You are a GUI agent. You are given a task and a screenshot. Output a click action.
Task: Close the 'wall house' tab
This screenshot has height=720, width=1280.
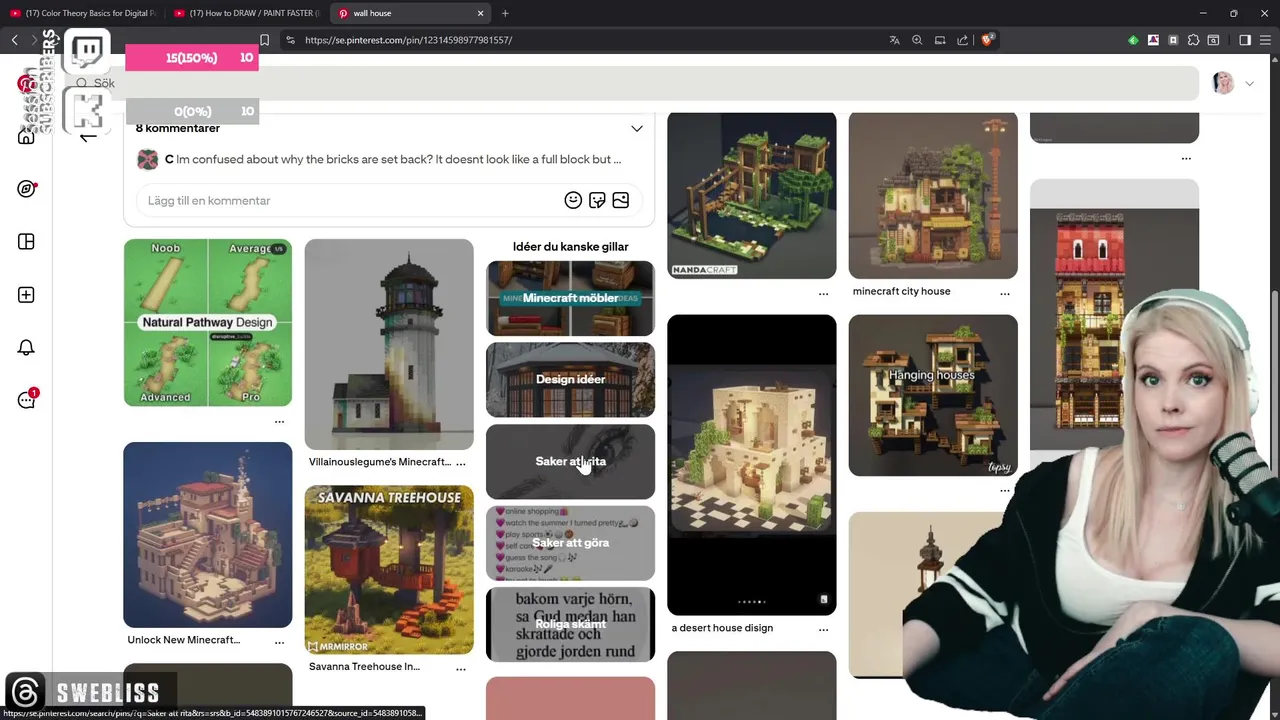tap(480, 13)
